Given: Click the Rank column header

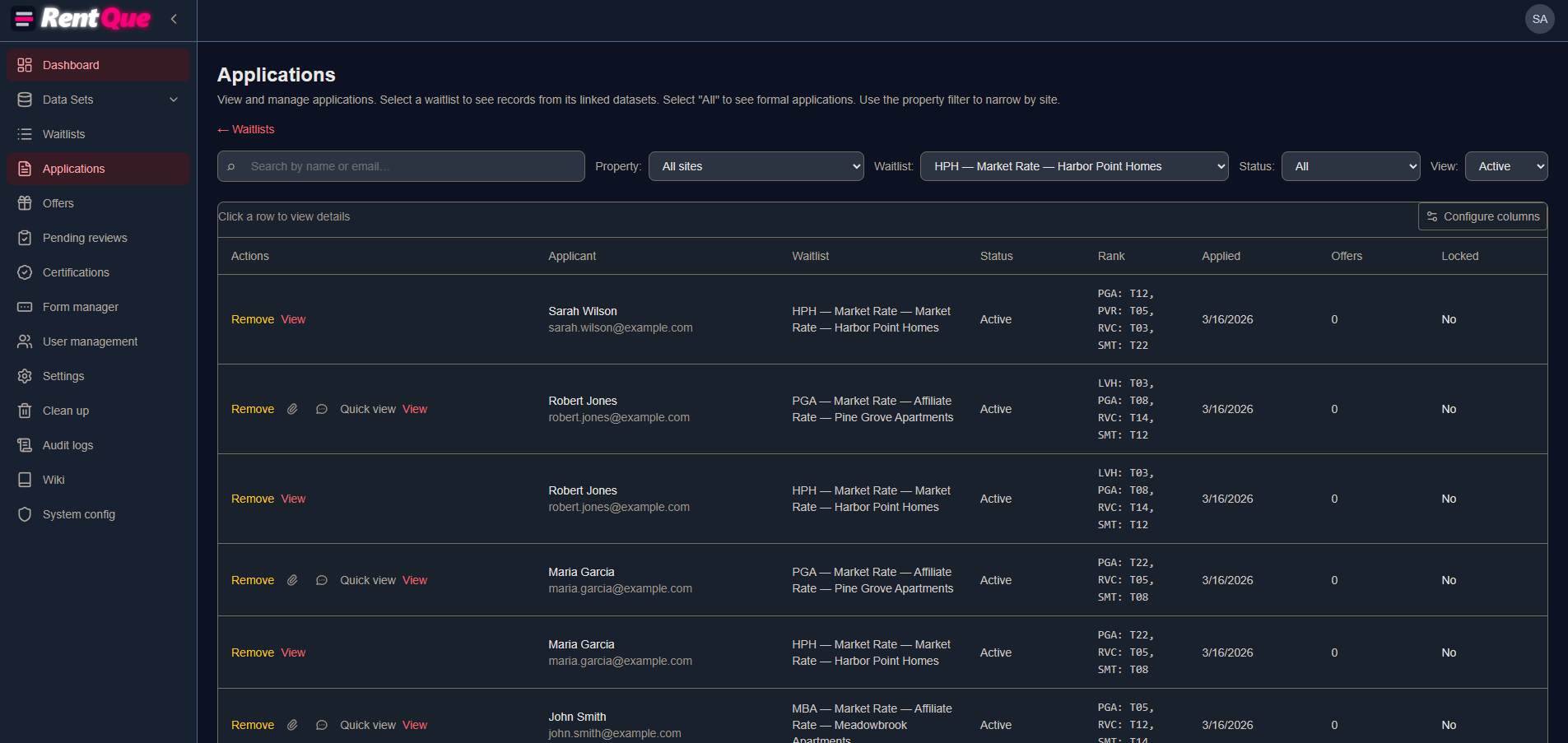Looking at the screenshot, I should pos(1111,256).
